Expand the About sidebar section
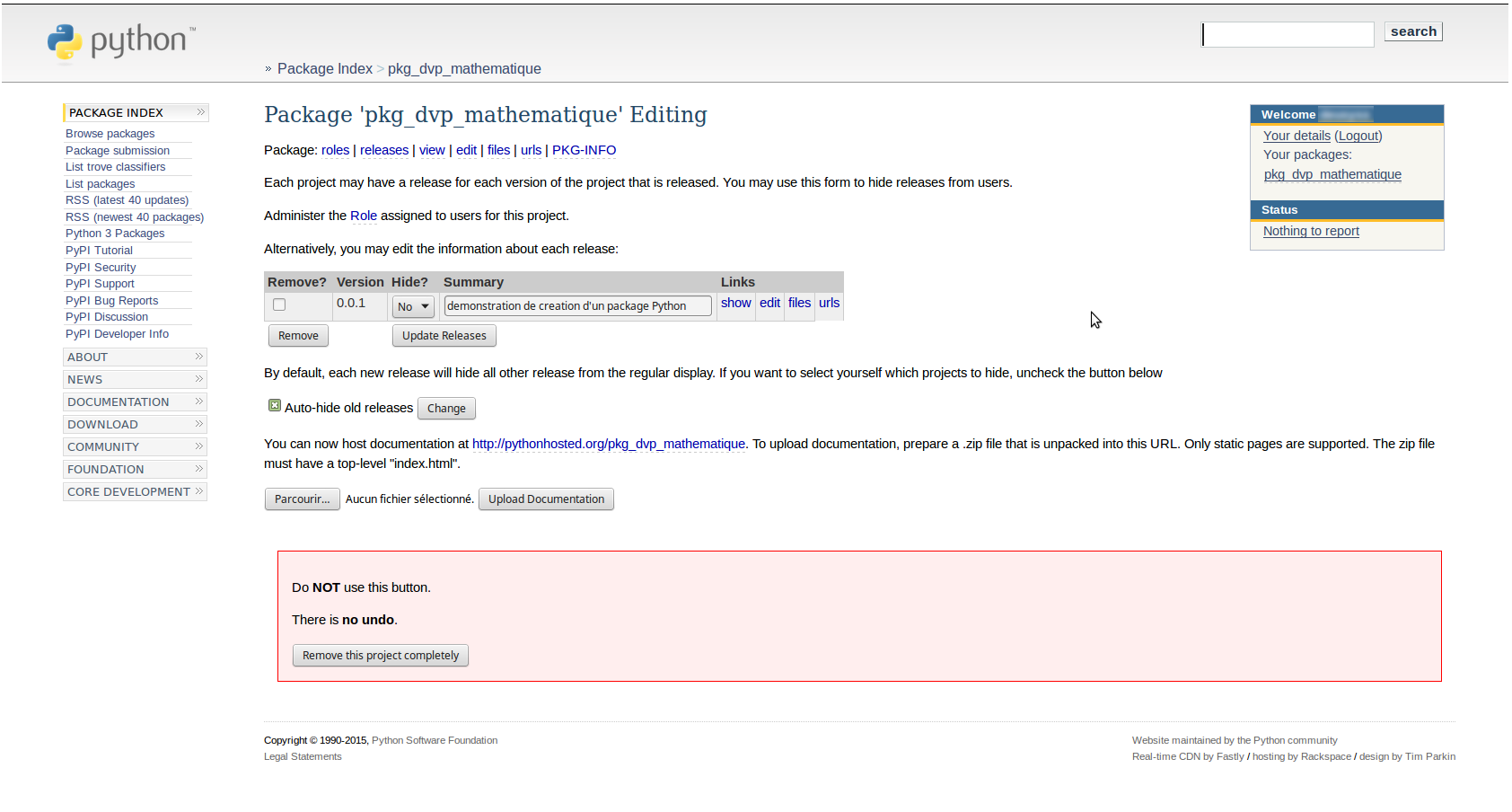This screenshot has height=812, width=1512. tap(135, 357)
